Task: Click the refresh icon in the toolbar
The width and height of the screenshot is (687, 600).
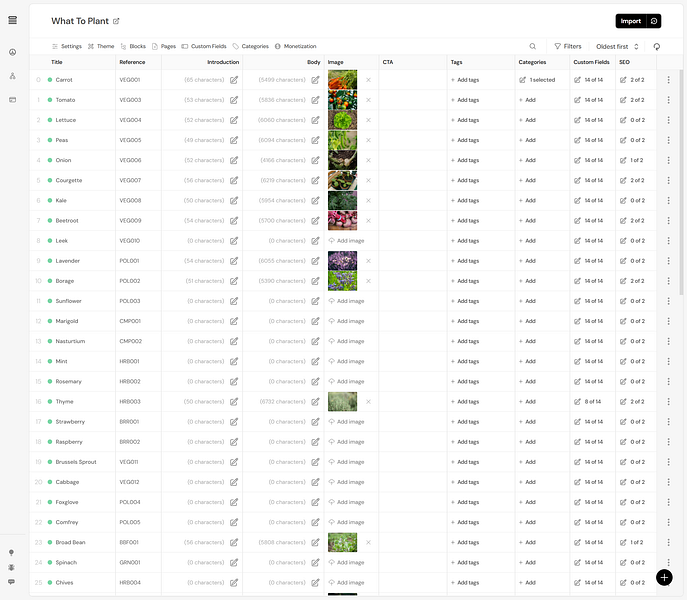Action: click(656, 46)
